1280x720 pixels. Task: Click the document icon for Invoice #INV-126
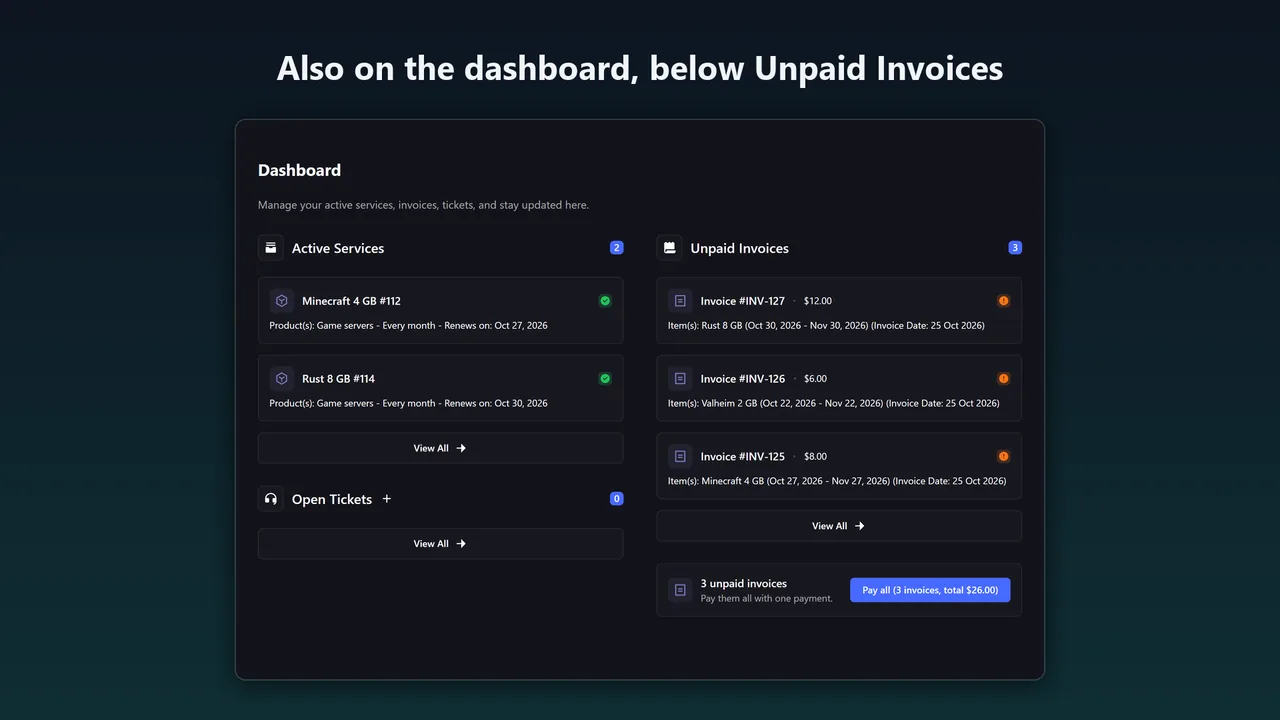pyautogui.click(x=680, y=379)
